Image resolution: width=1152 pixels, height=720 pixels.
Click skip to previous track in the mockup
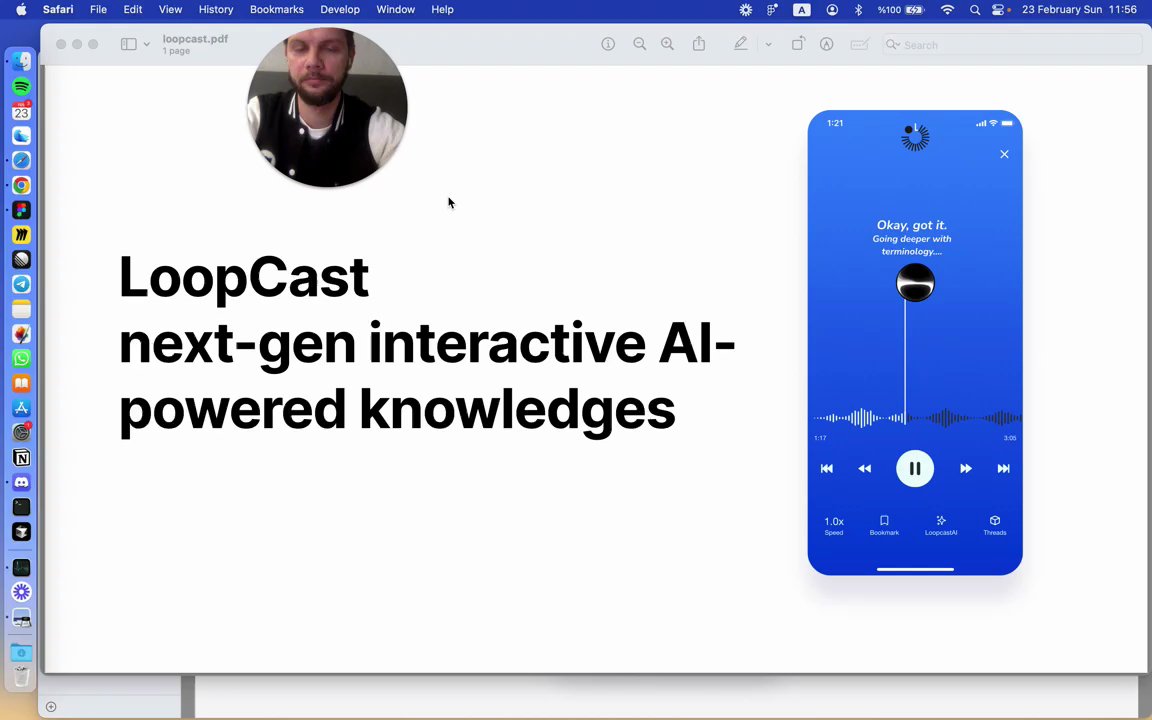(x=827, y=469)
